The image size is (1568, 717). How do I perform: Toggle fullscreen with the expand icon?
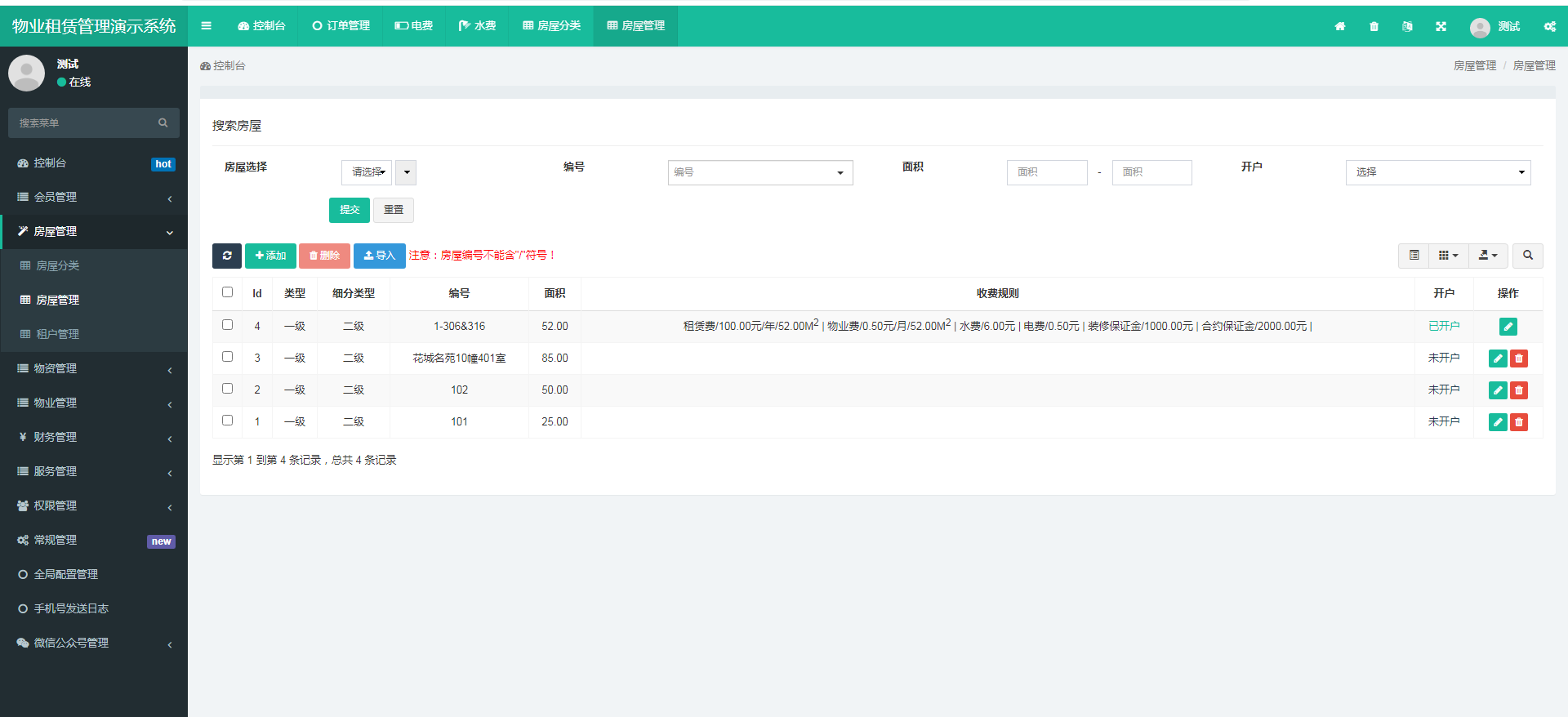click(x=1441, y=26)
